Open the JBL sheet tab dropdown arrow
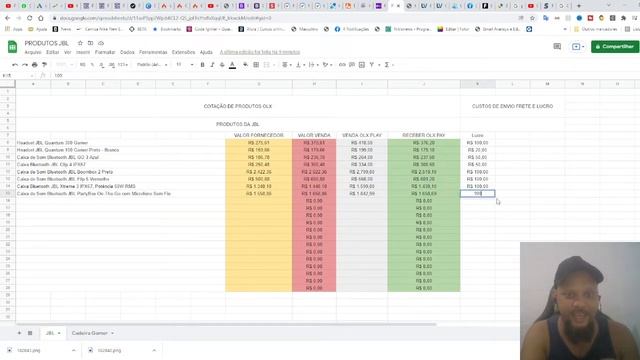 pyautogui.click(x=59, y=333)
